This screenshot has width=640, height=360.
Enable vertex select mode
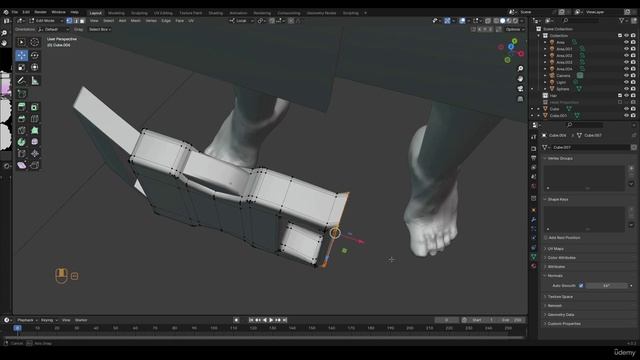coord(69,21)
